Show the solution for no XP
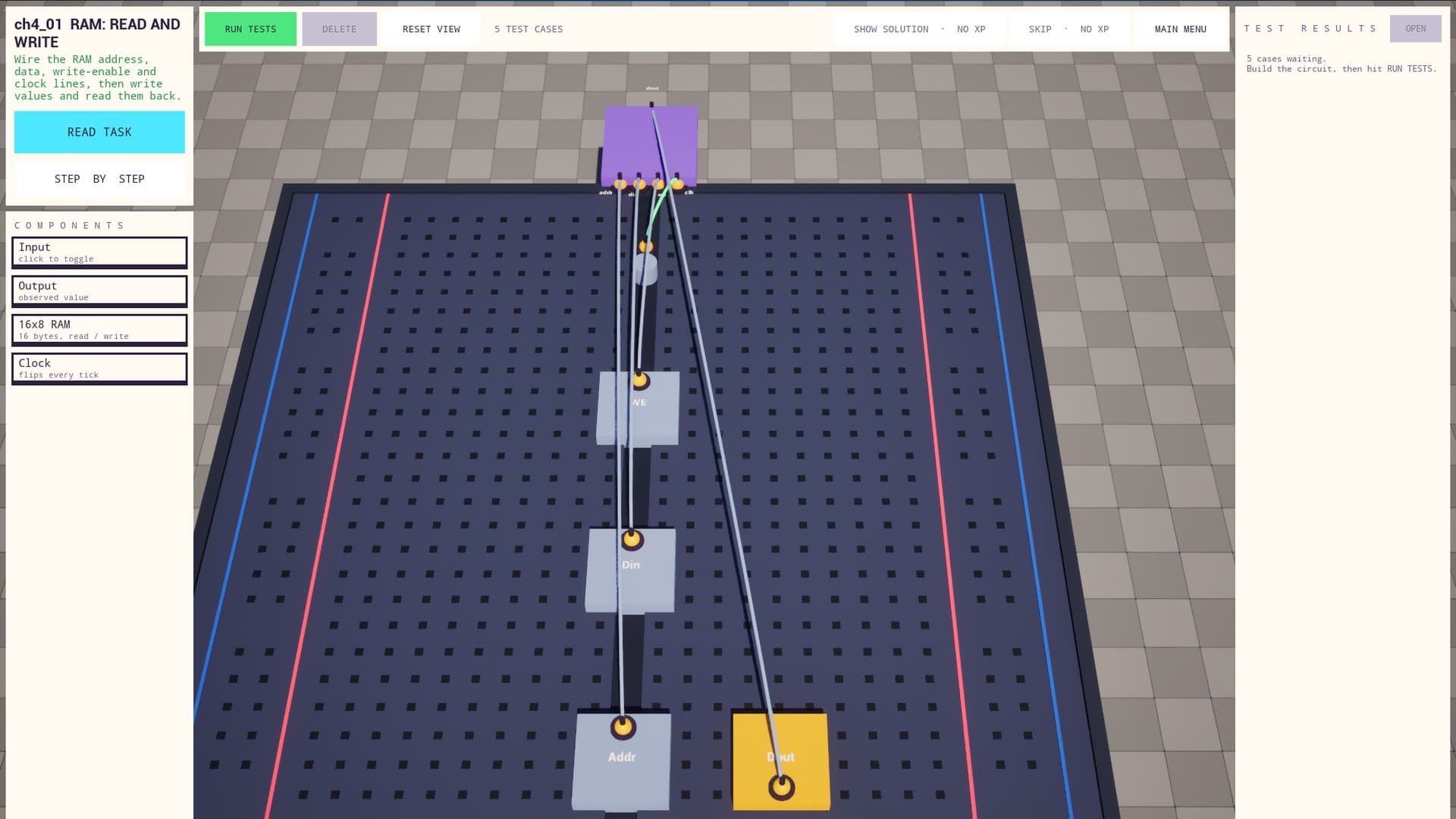This screenshot has width=1456, height=819. pos(919,29)
